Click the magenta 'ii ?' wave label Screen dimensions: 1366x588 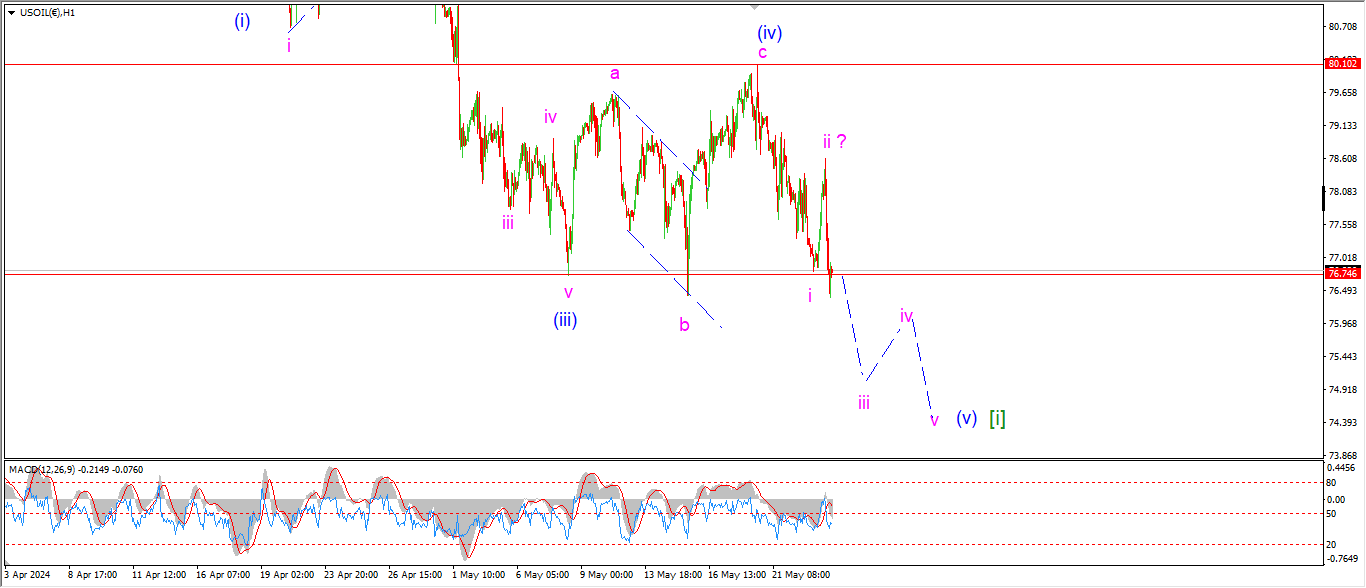point(835,142)
